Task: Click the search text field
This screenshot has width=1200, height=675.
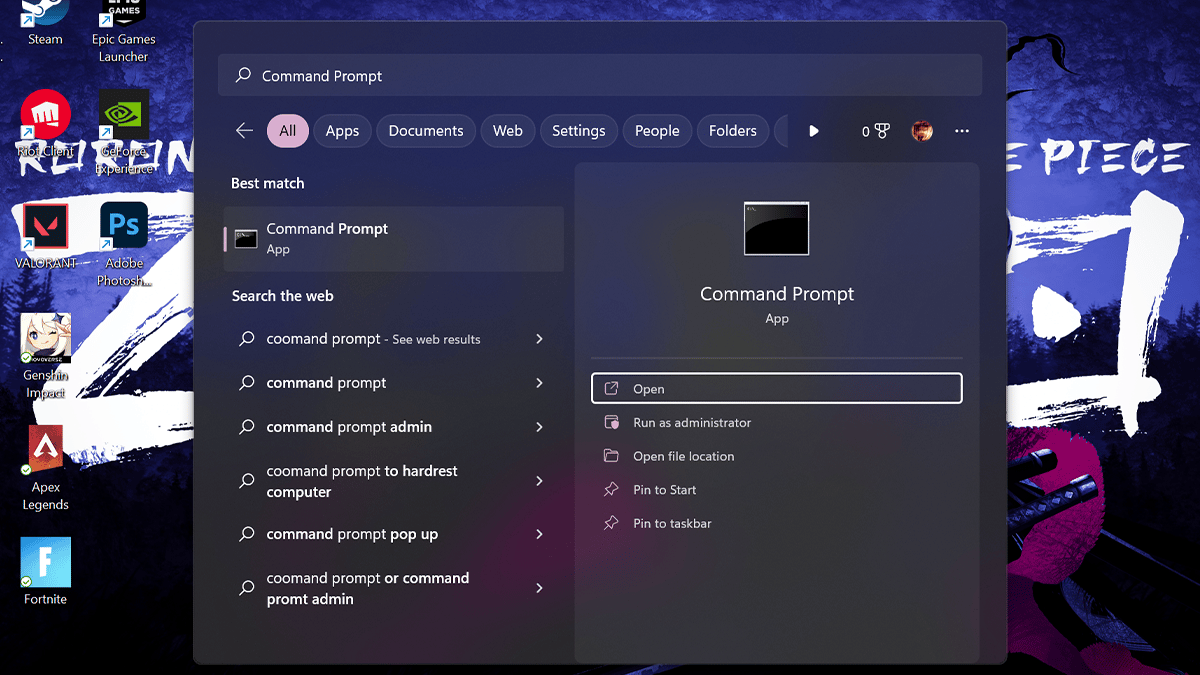Action: coord(600,76)
